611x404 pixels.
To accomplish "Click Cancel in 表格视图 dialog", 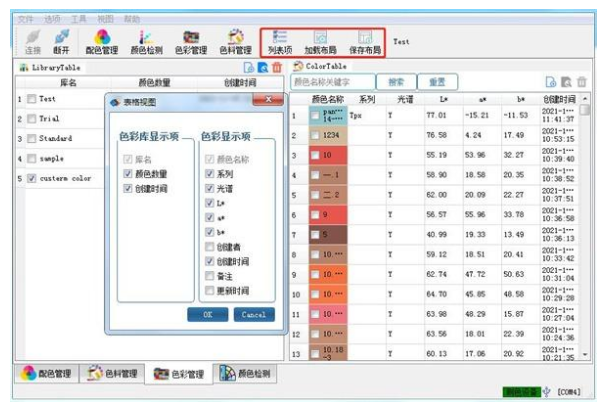I will pyautogui.click(x=254, y=314).
